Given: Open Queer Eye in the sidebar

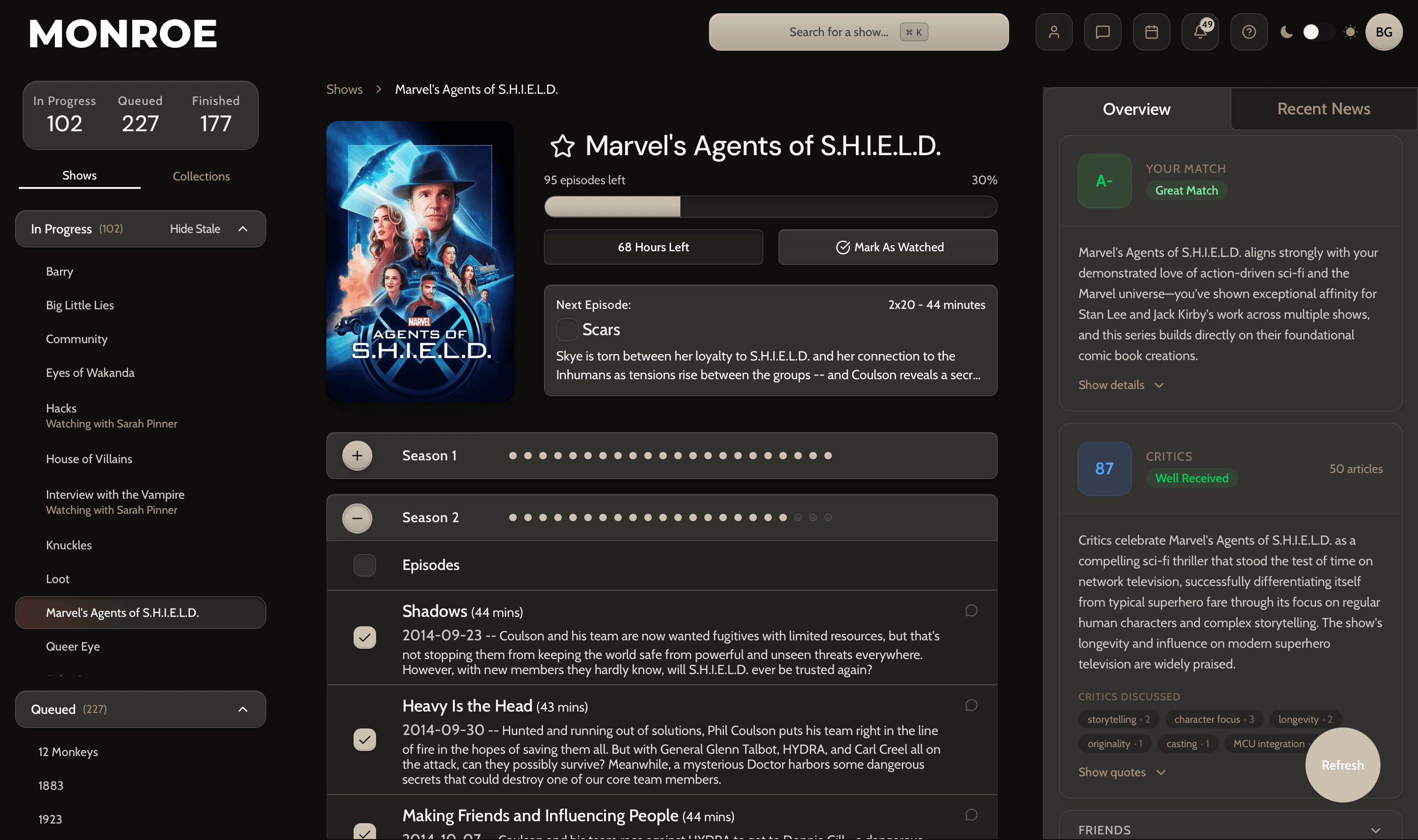Looking at the screenshot, I should pyautogui.click(x=73, y=646).
